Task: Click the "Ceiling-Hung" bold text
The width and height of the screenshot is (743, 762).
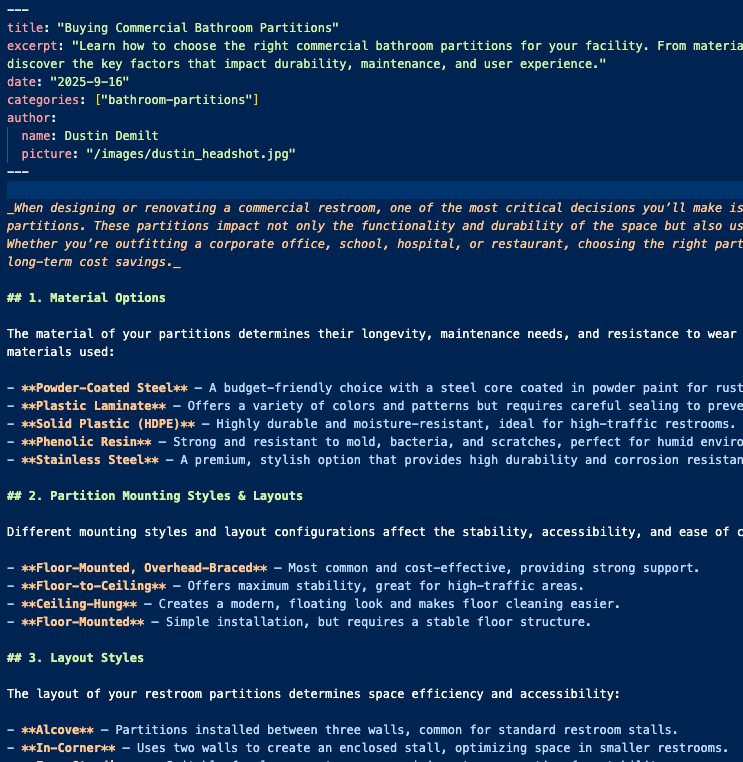Action: 79,603
